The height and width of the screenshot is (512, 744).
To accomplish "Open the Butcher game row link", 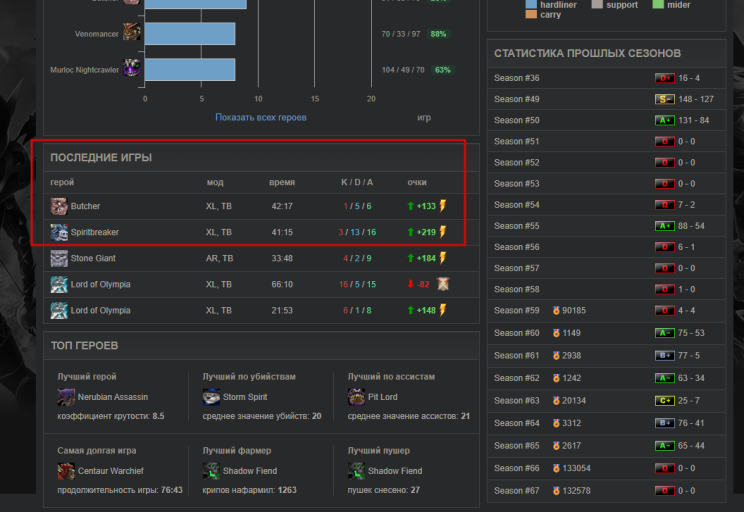I will pyautogui.click(x=85, y=206).
